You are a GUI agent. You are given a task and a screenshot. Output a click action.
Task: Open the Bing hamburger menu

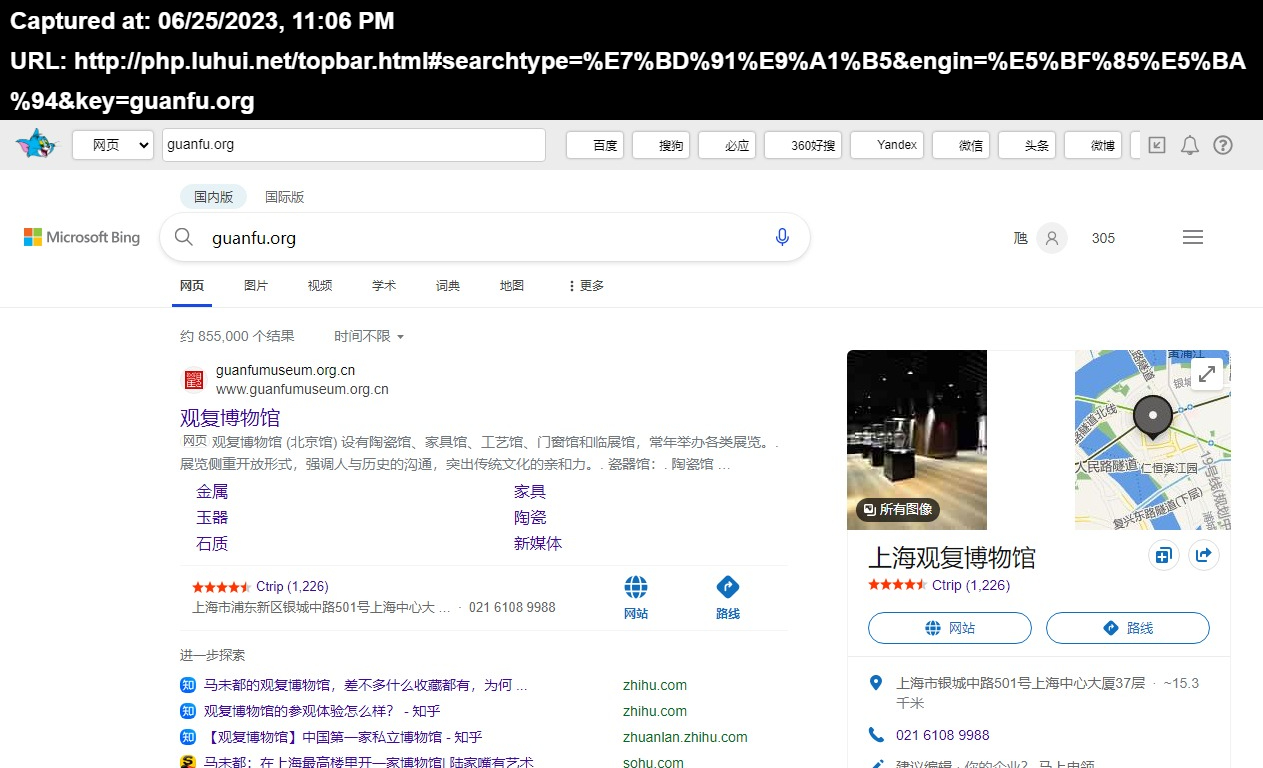(x=1192, y=237)
